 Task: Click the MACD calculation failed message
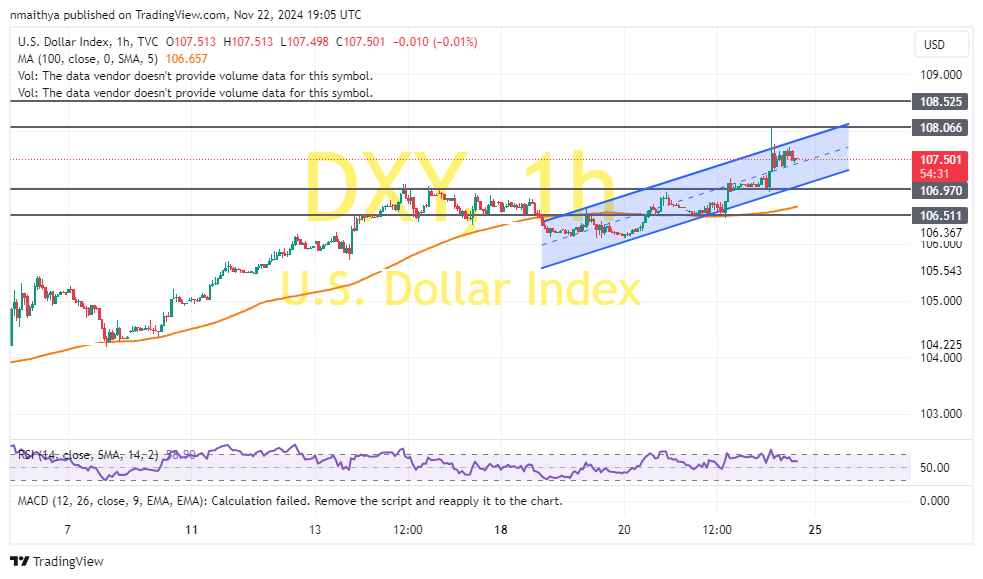pos(290,501)
